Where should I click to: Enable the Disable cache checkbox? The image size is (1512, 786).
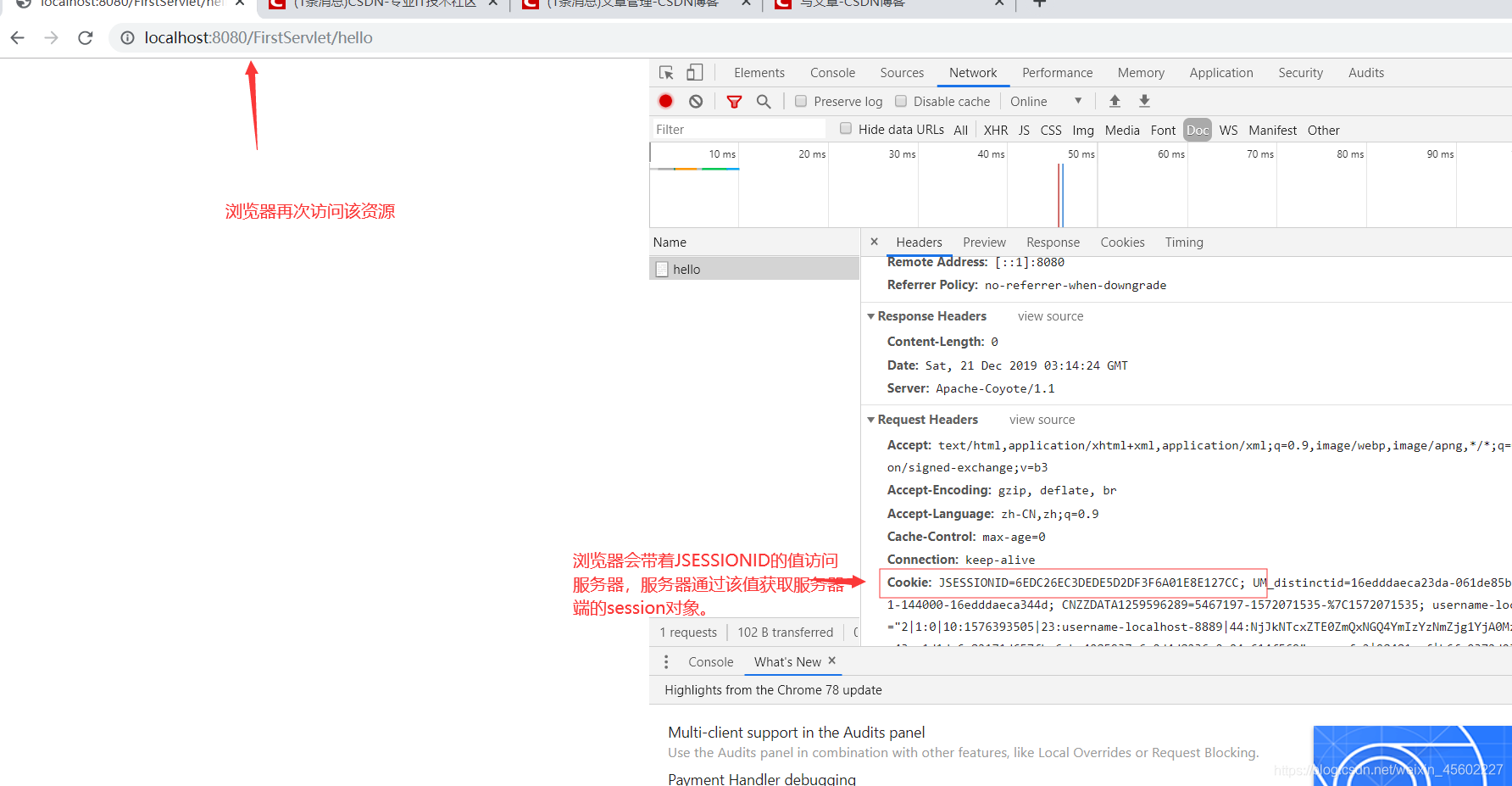point(901,101)
